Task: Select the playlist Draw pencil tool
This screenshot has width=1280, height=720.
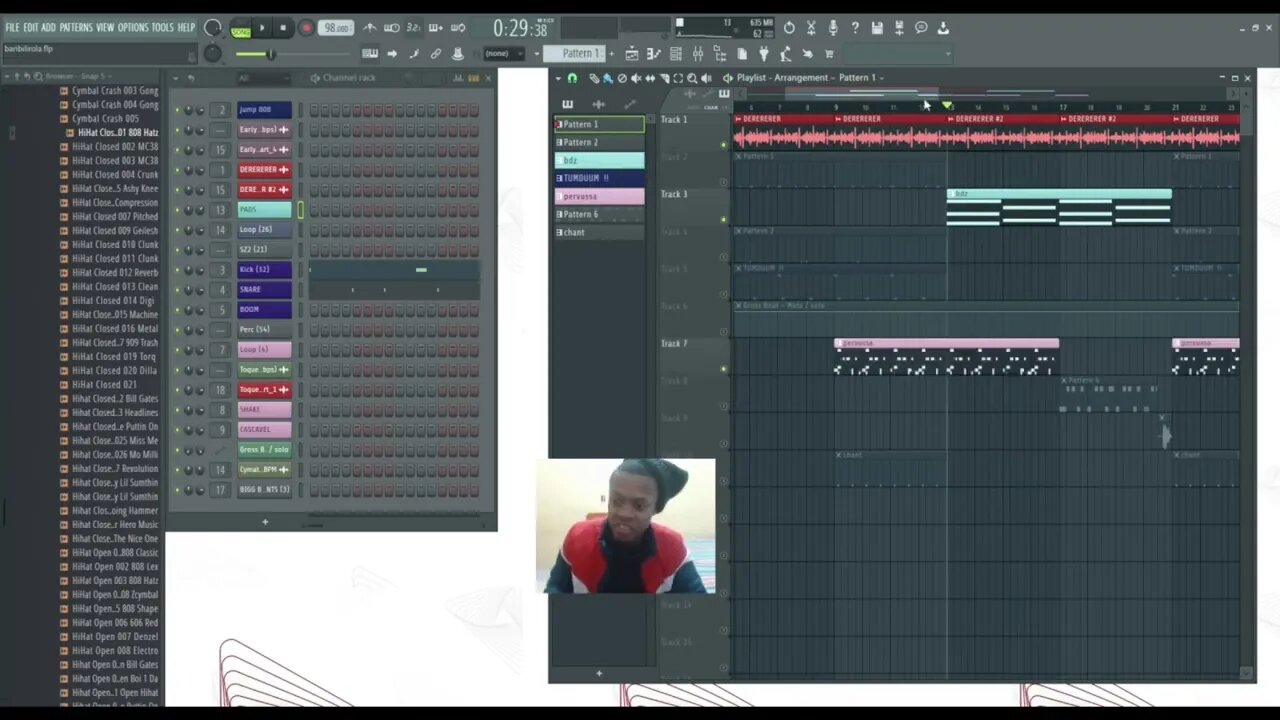Action: pos(594,78)
